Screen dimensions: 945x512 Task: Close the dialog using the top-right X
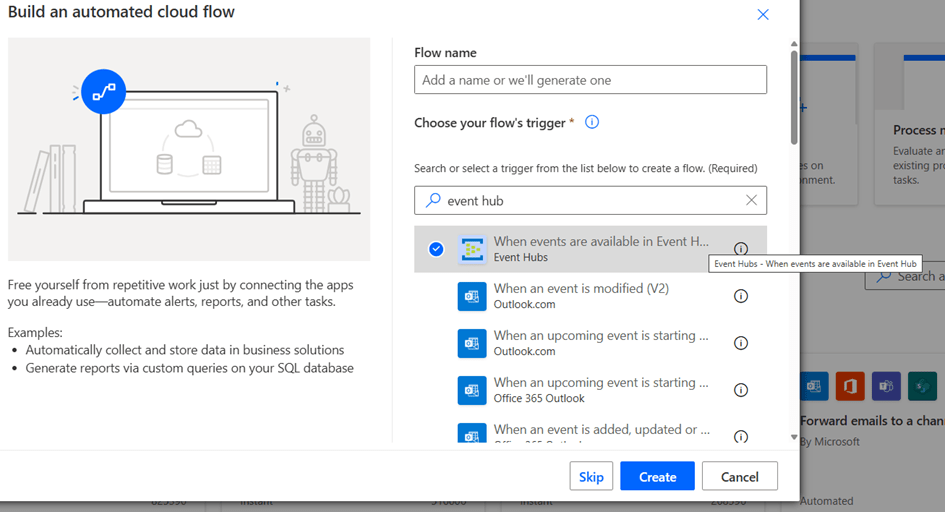tap(763, 15)
